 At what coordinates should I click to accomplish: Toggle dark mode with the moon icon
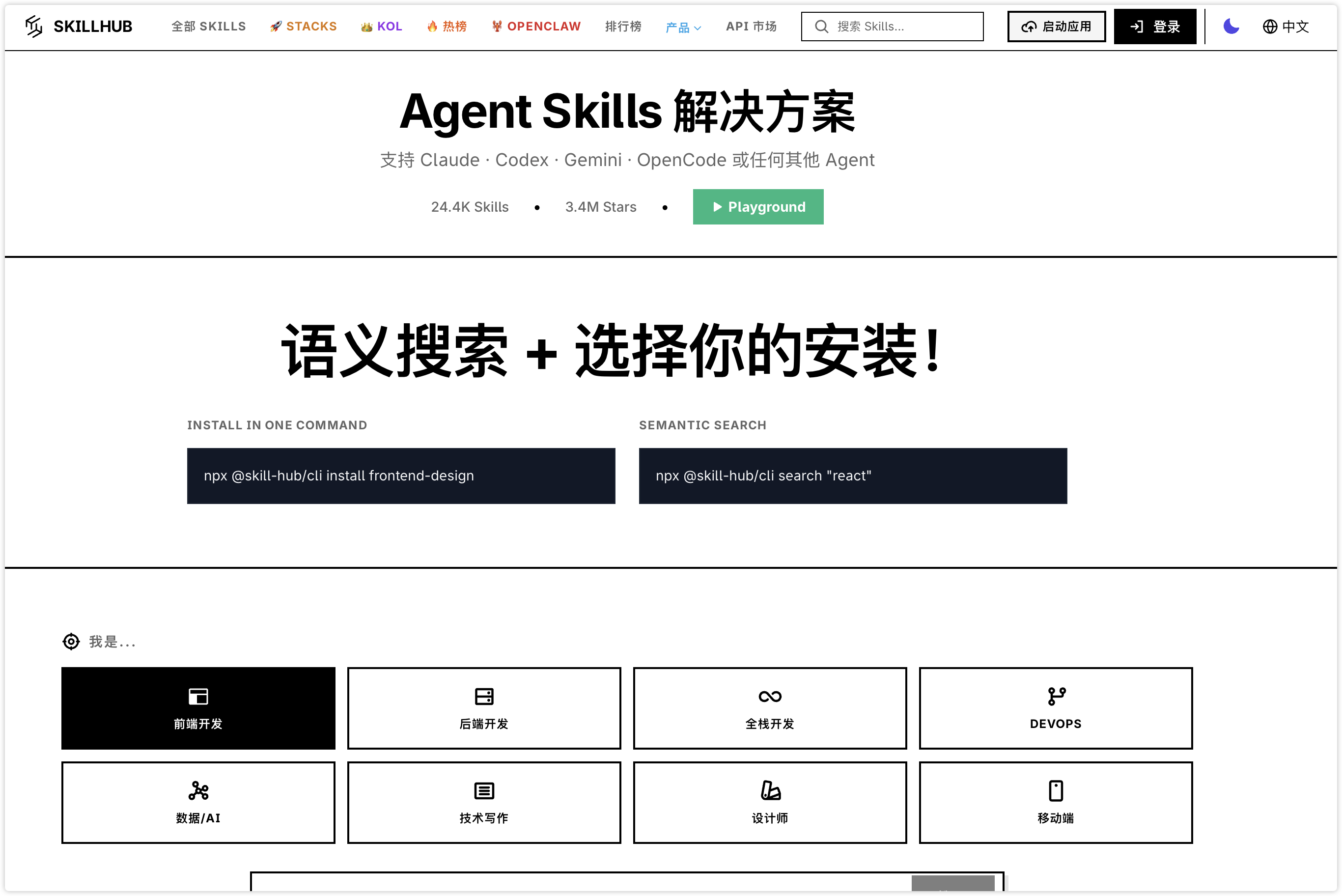pyautogui.click(x=1231, y=27)
